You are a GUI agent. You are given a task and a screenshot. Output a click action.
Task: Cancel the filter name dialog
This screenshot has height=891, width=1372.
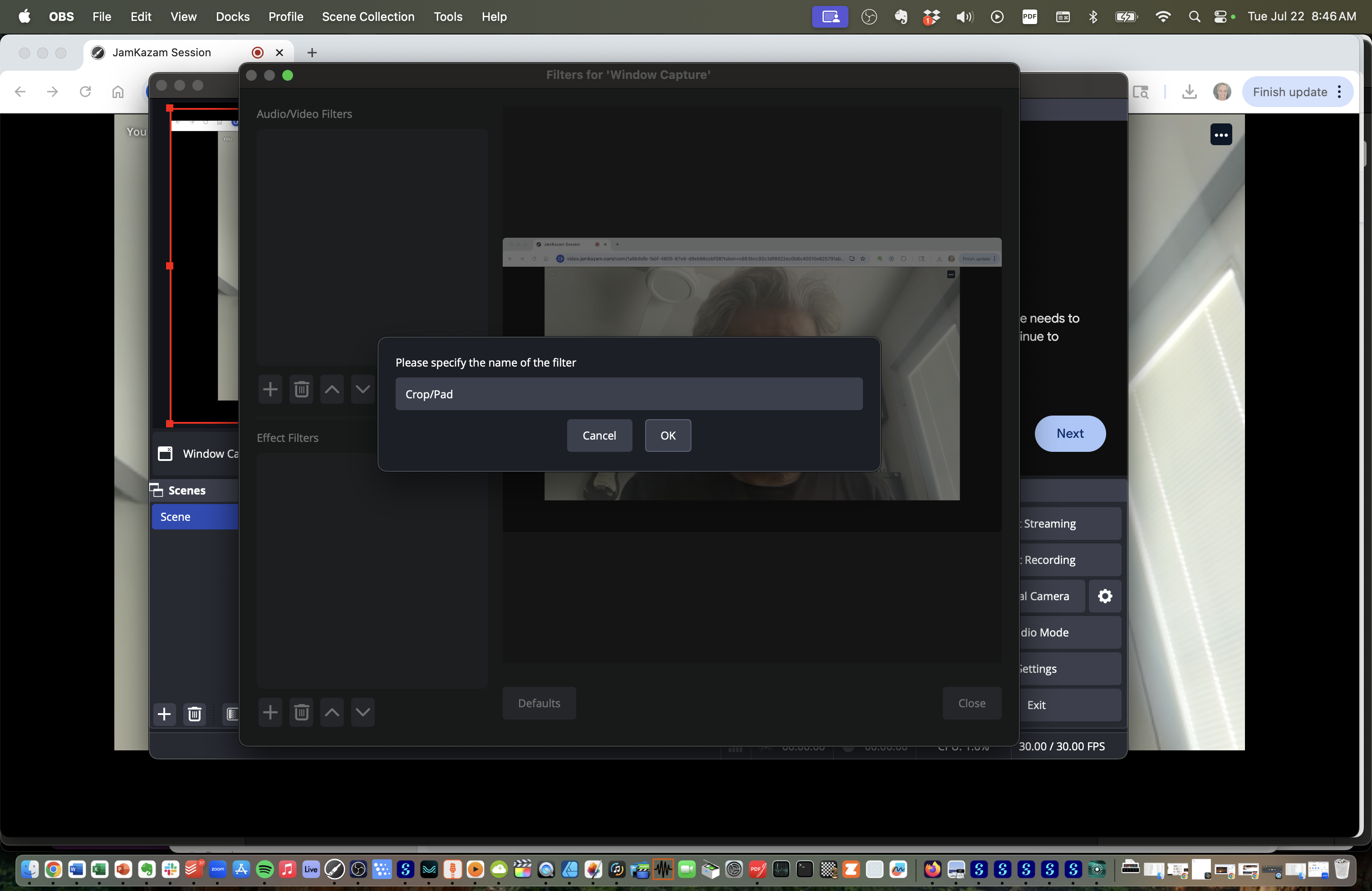pos(599,436)
